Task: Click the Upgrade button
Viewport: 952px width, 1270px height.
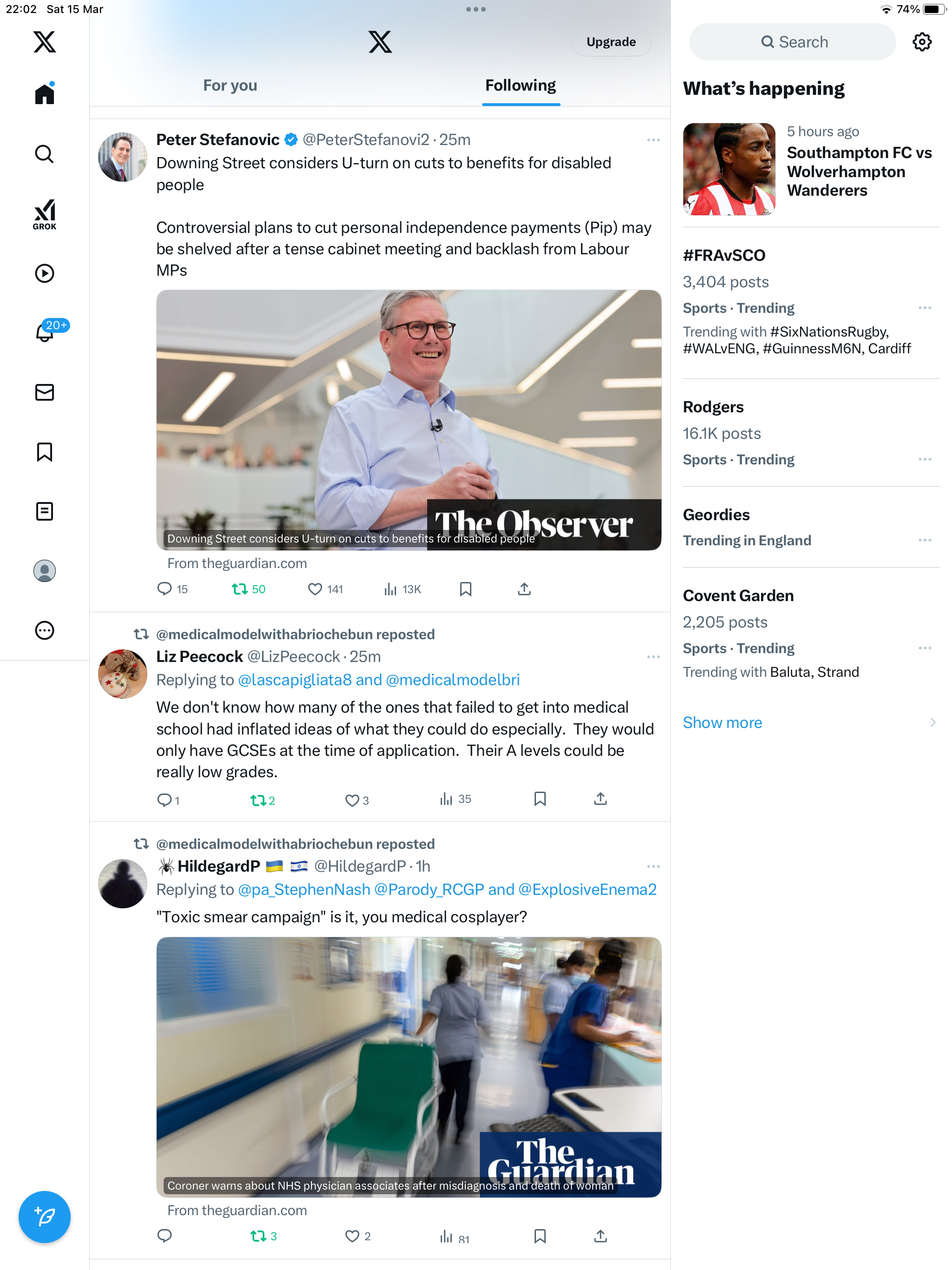Action: (611, 42)
